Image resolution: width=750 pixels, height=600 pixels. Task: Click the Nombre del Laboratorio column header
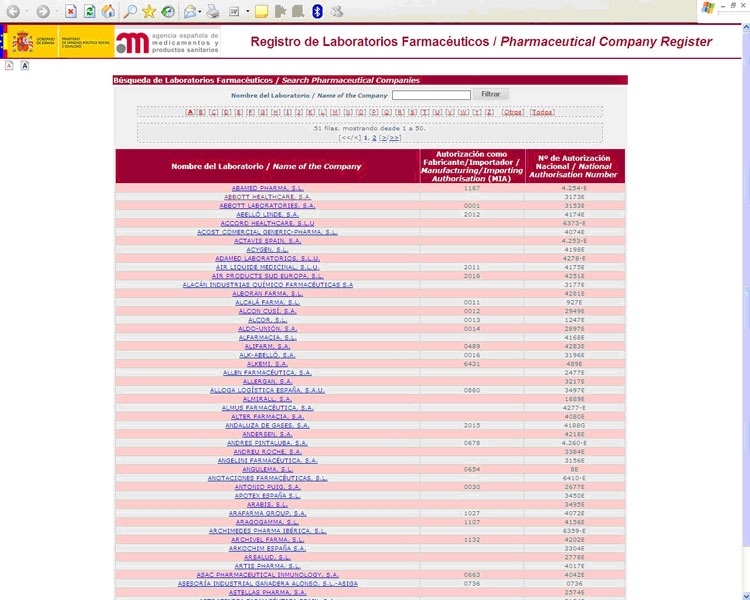pos(266,166)
